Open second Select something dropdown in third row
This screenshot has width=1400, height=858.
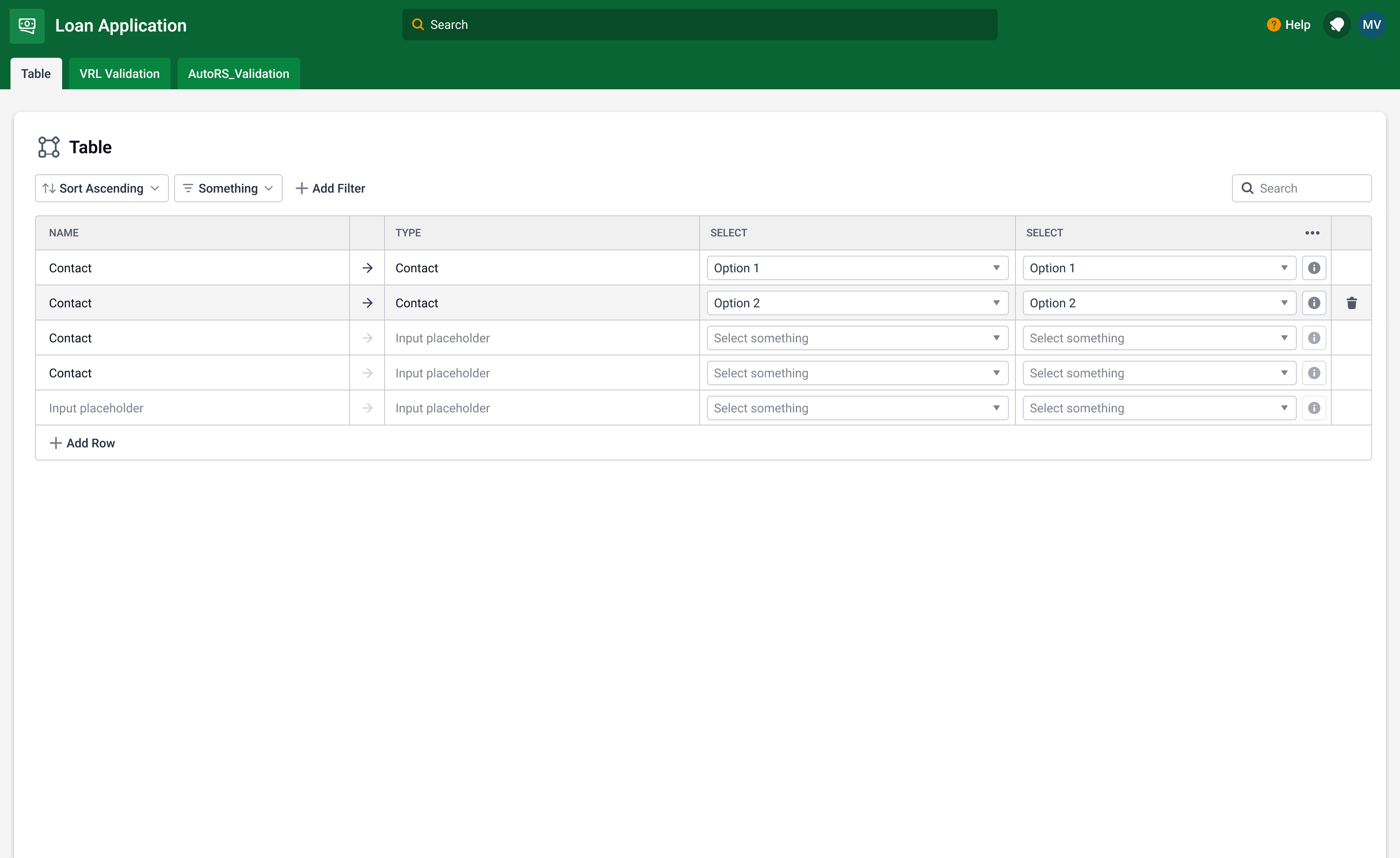click(1159, 338)
